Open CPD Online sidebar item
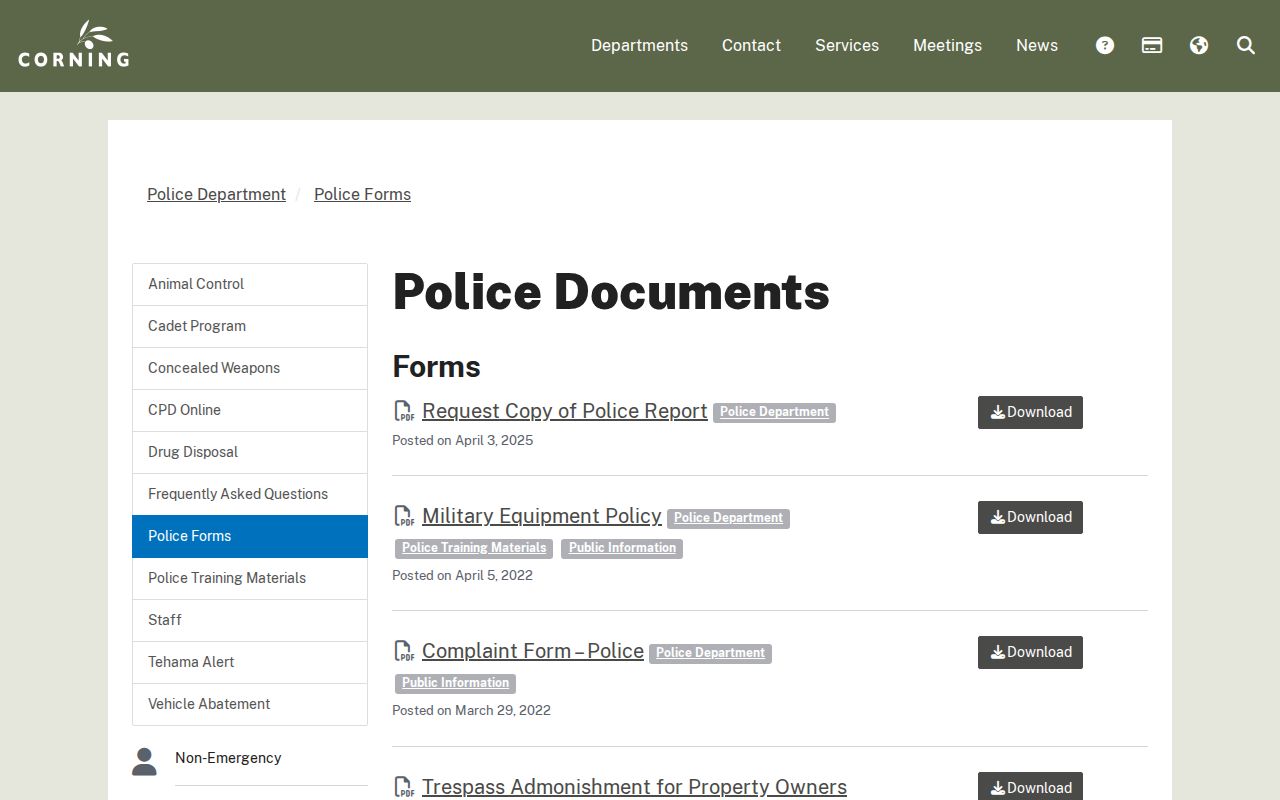Screen dimensions: 1280x800 pyautogui.click(x=250, y=410)
